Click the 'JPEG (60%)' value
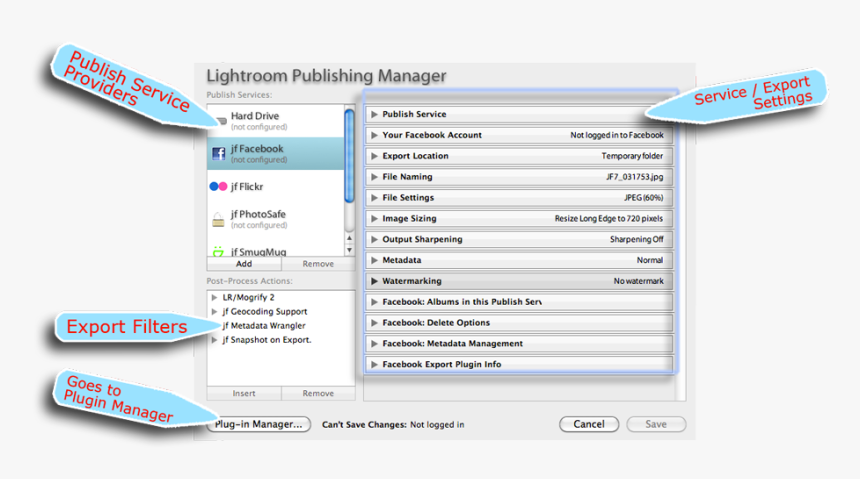 (x=643, y=198)
